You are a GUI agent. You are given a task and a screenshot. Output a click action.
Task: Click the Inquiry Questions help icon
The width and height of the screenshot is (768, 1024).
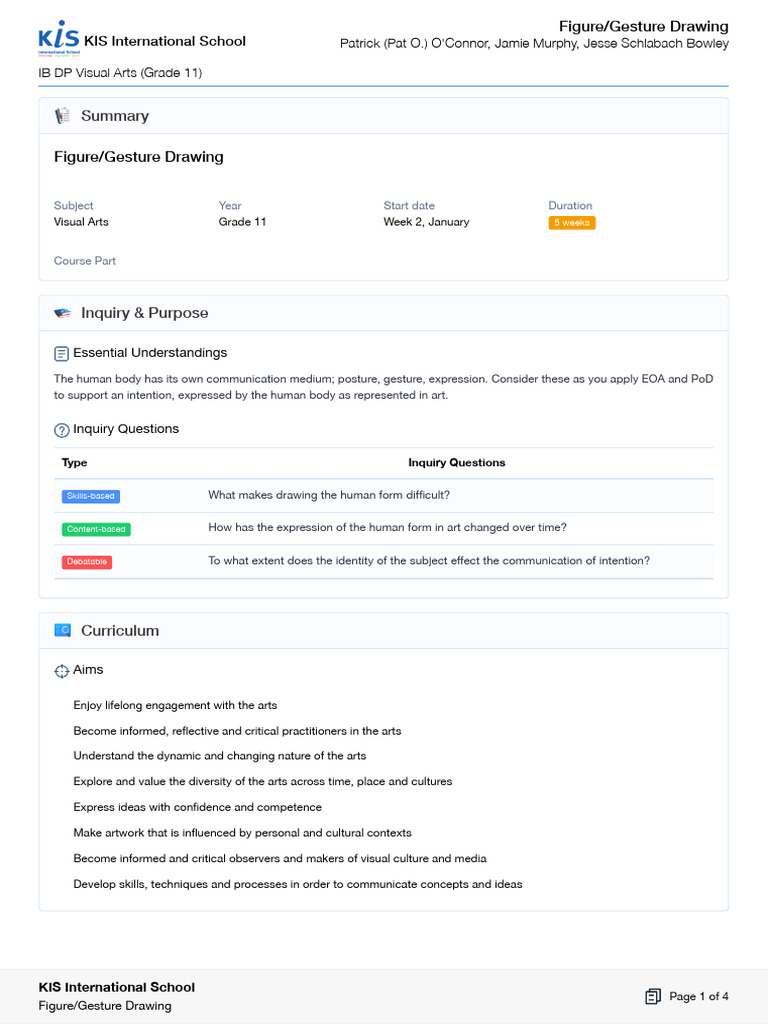coord(62,430)
